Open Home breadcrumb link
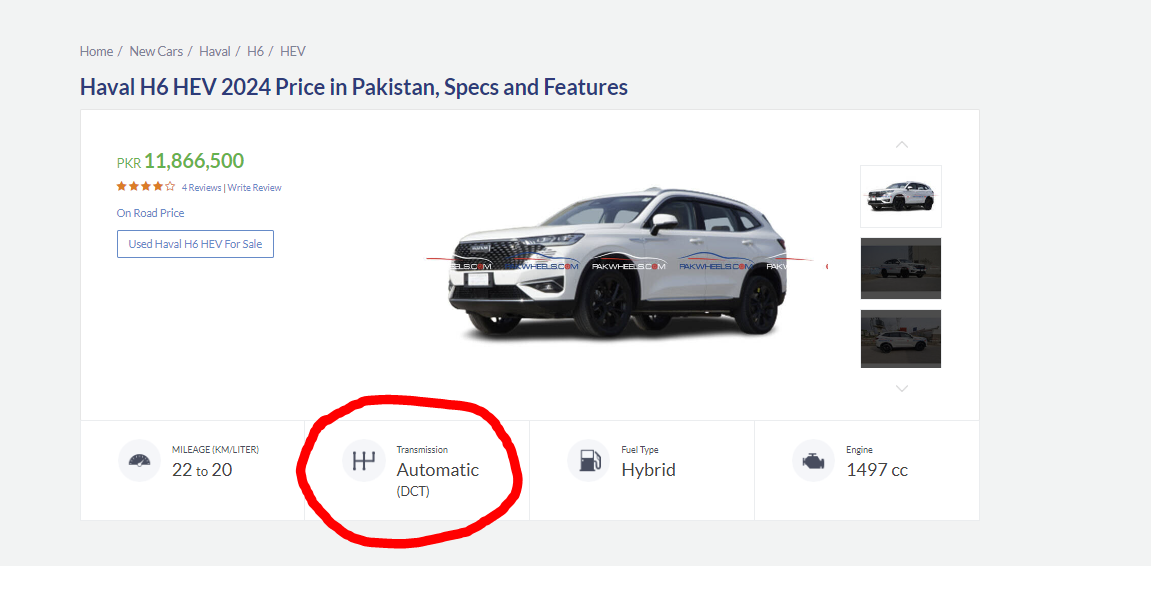Image resolution: width=1151 pixels, height=597 pixels. (x=96, y=51)
